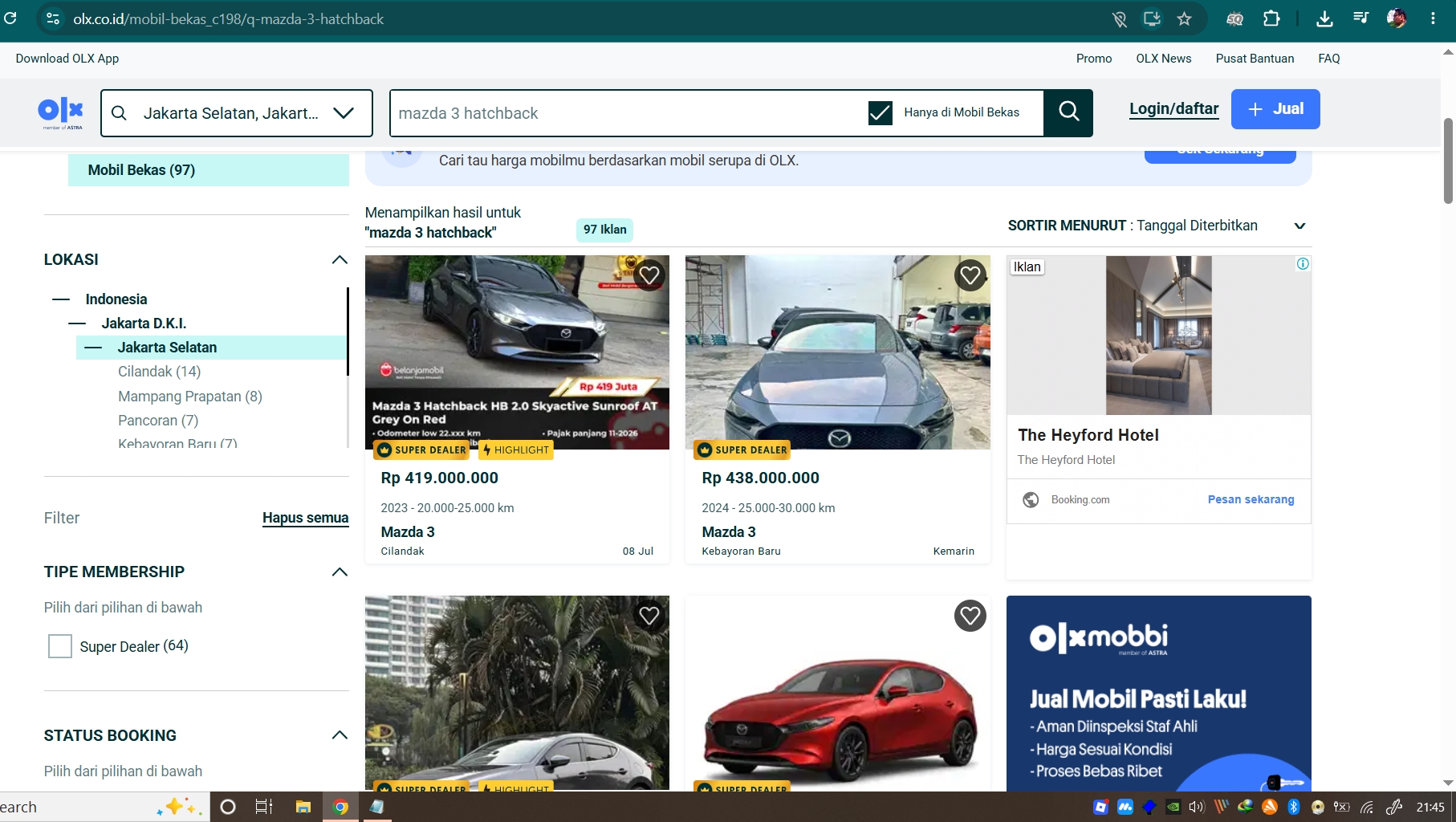Click the Bluetooth icon in system tray
This screenshot has width=1456, height=822.
pyautogui.click(x=1294, y=807)
